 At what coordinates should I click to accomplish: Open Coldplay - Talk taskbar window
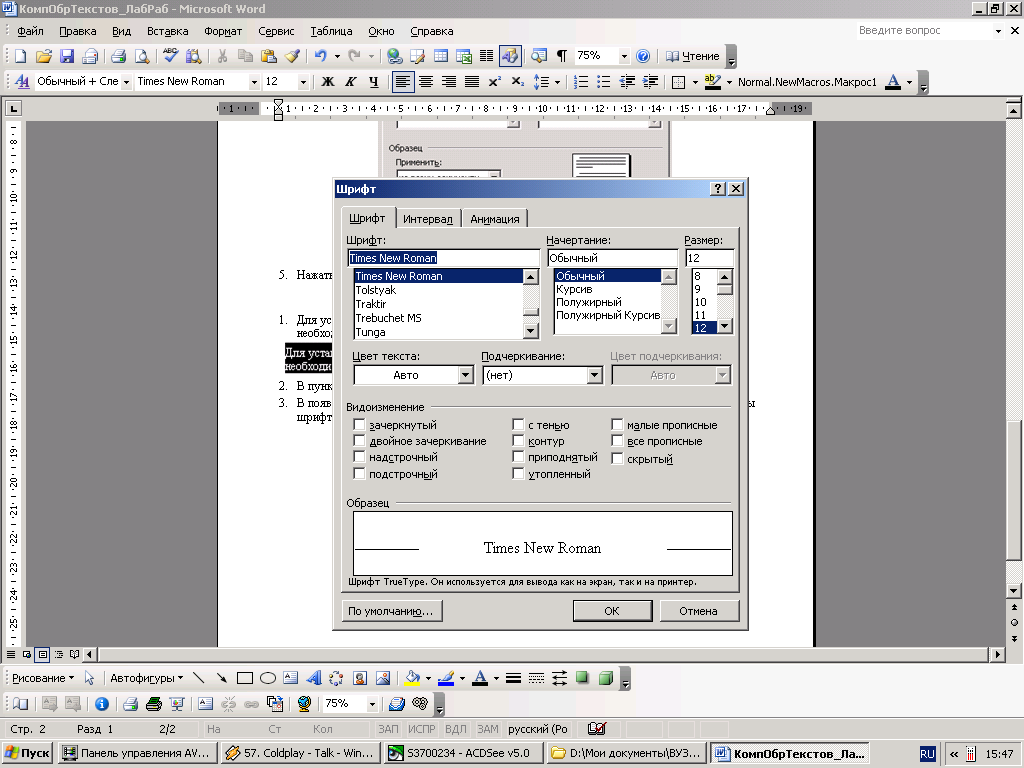coord(300,753)
